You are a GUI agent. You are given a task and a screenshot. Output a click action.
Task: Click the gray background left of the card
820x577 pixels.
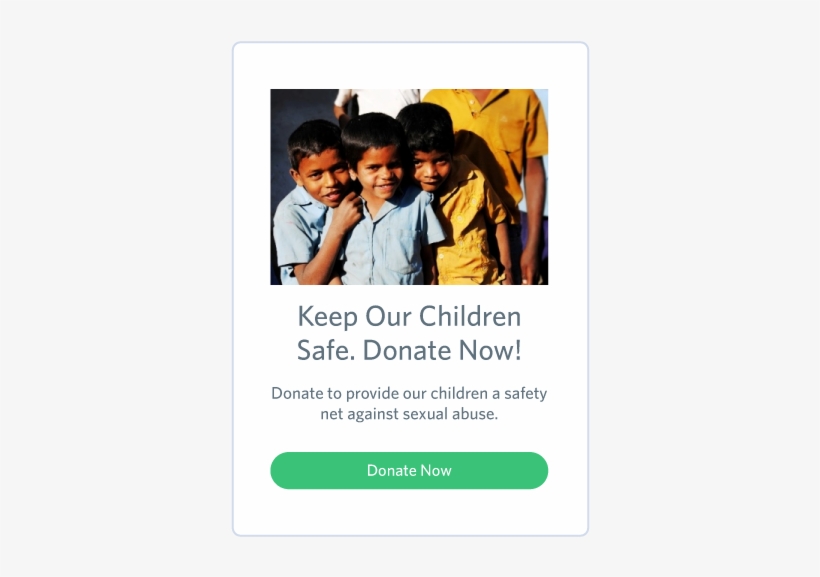coord(116,288)
